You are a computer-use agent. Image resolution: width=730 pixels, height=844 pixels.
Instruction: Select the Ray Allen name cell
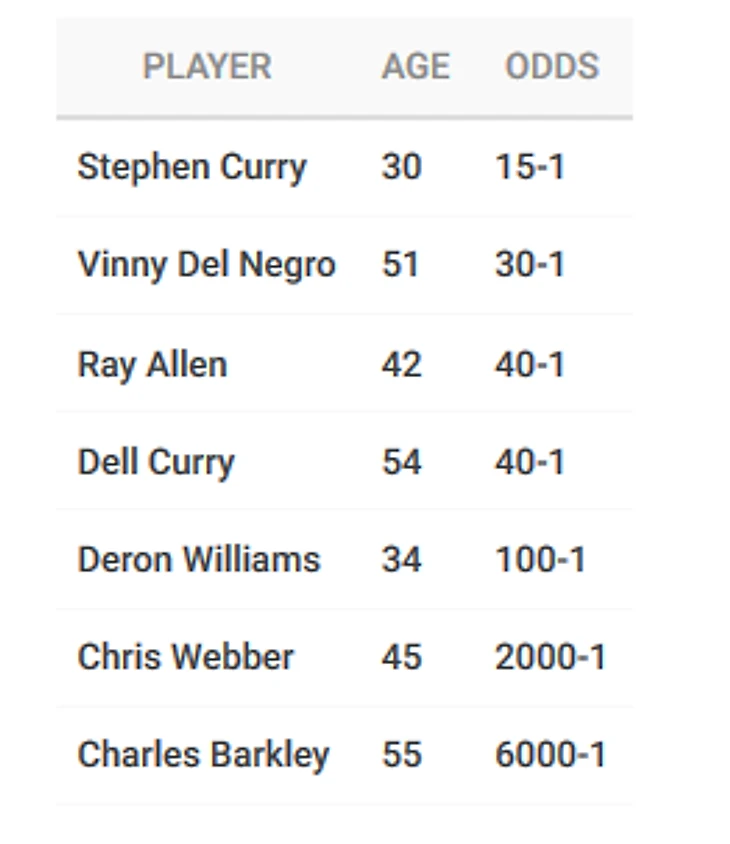(152, 365)
